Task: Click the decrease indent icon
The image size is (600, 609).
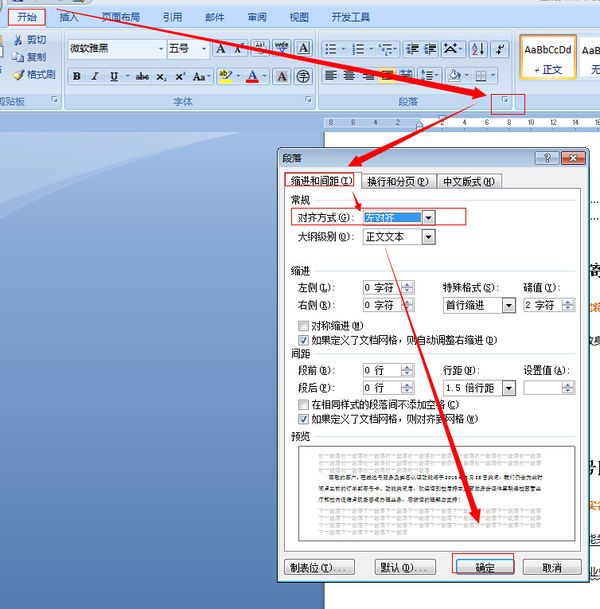Action: 412,49
